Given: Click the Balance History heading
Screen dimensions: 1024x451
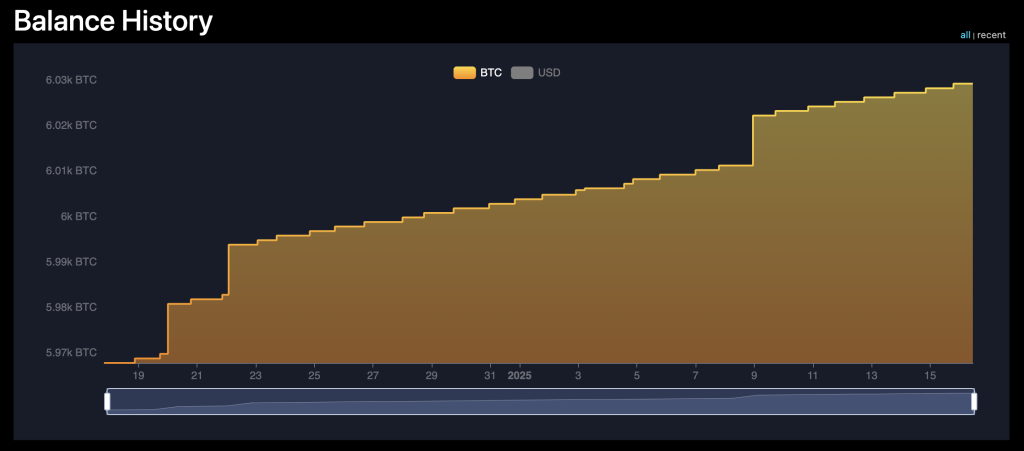Looking at the screenshot, I should click(114, 21).
